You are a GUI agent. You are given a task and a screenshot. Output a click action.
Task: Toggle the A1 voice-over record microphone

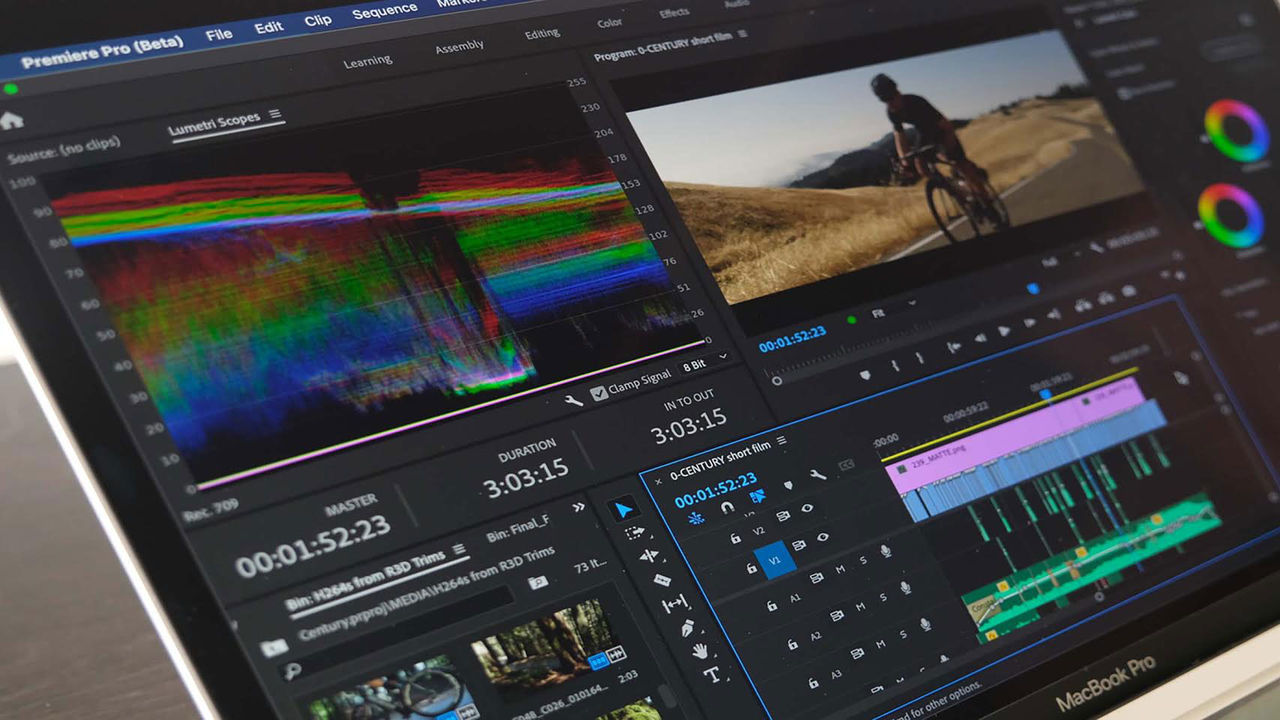[x=885, y=551]
